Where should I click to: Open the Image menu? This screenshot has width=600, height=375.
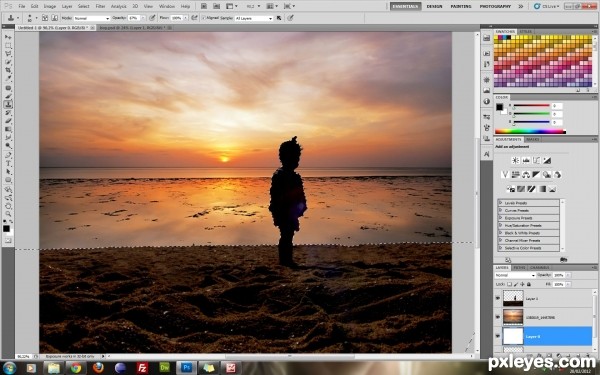(x=50, y=6)
